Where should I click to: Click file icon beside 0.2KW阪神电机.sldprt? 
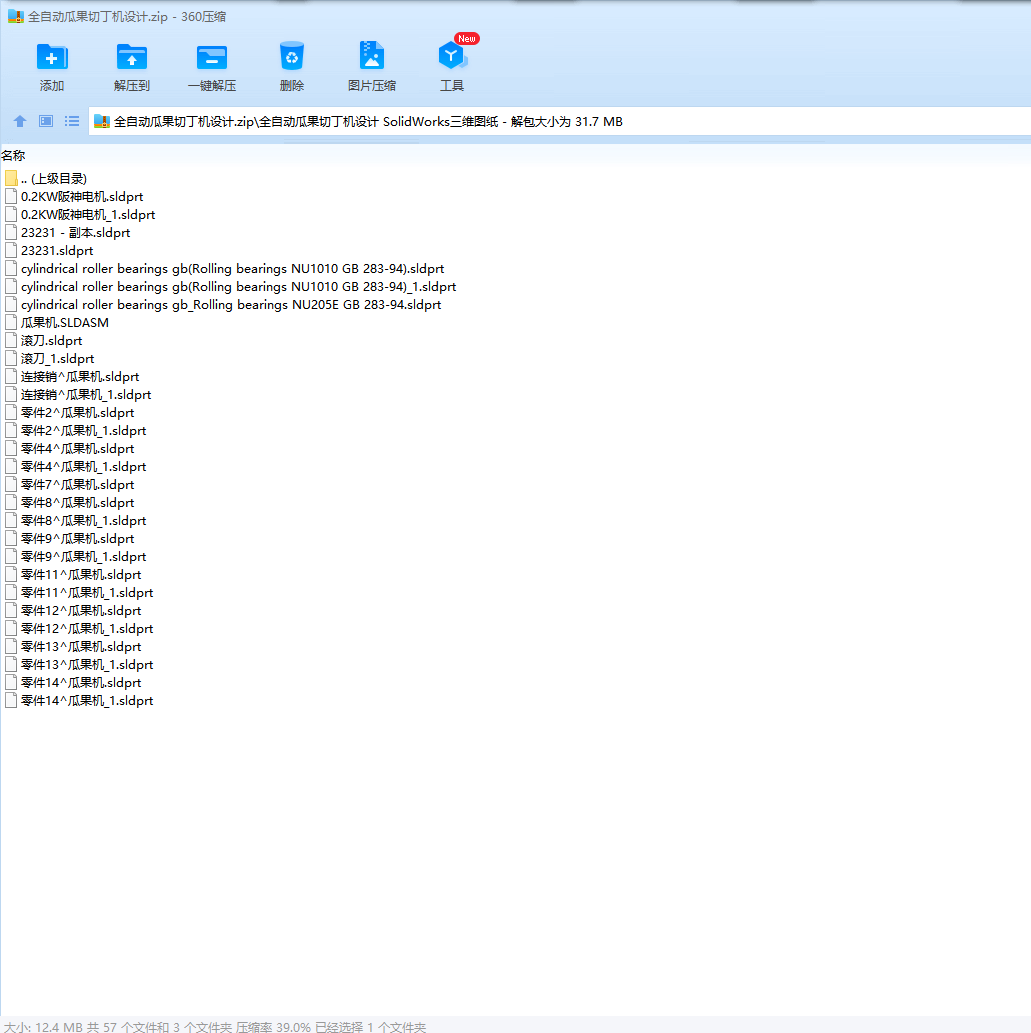coord(11,196)
